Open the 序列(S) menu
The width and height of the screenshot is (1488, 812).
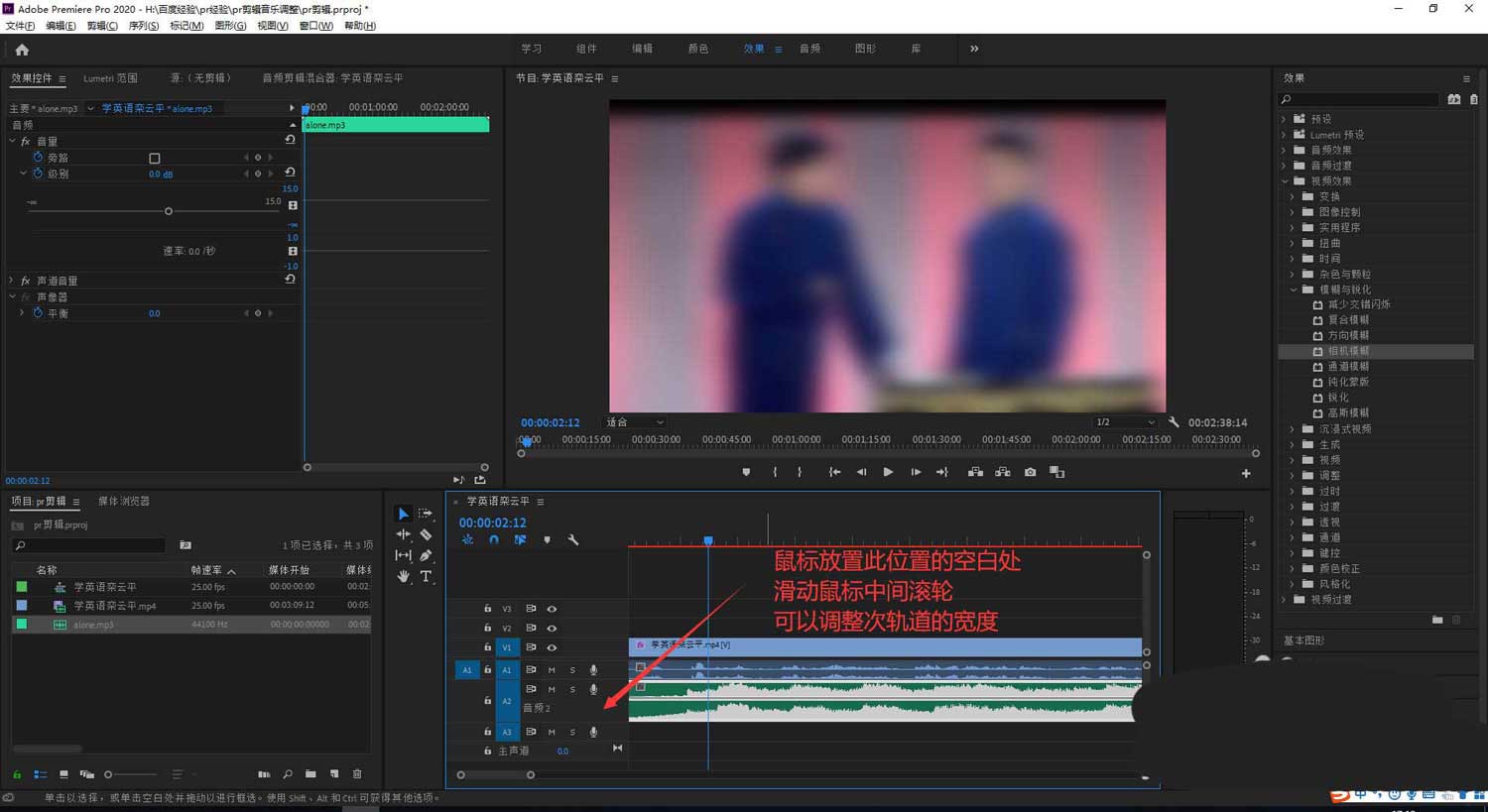143,26
